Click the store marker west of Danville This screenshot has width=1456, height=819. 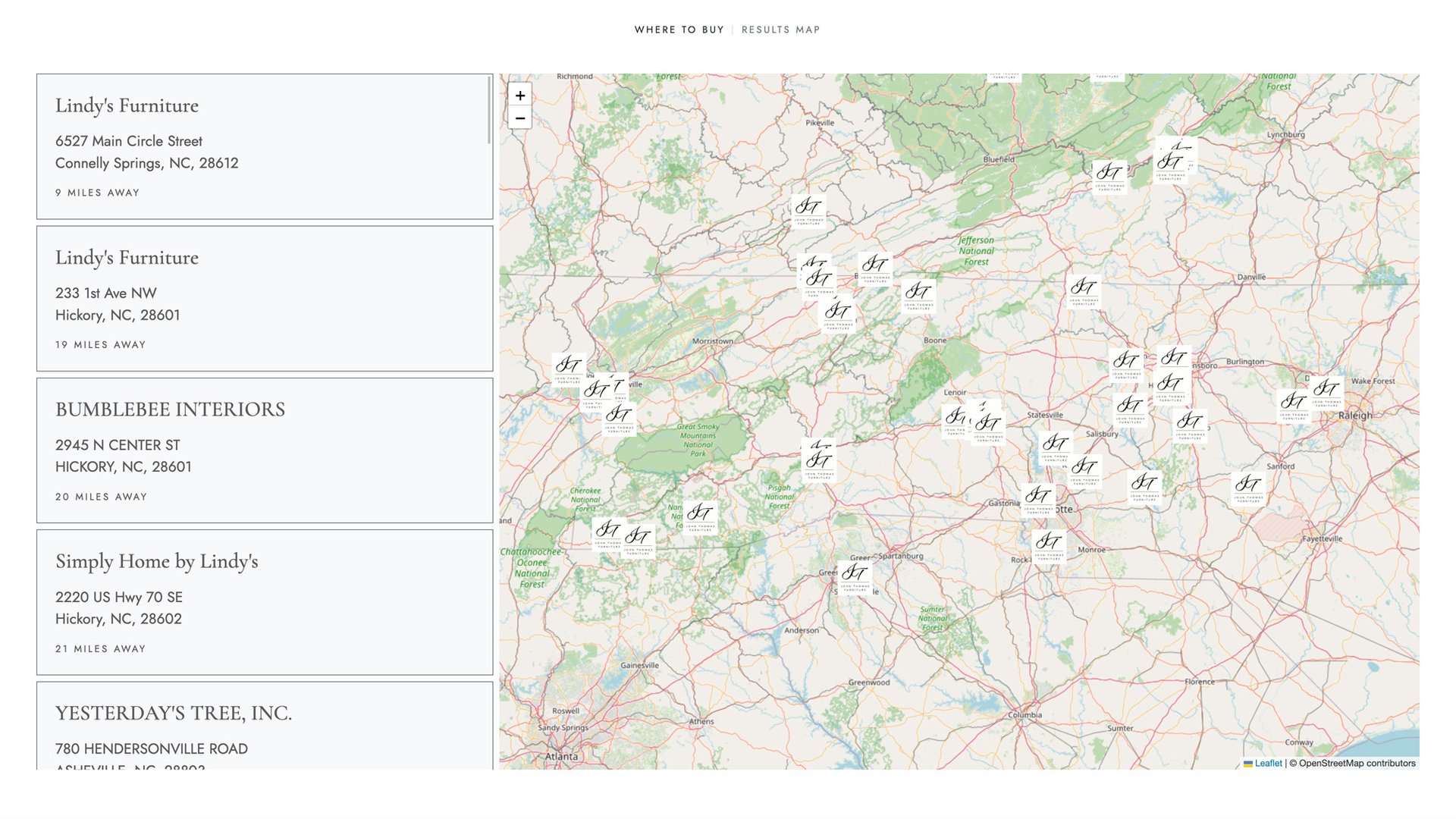1084,291
